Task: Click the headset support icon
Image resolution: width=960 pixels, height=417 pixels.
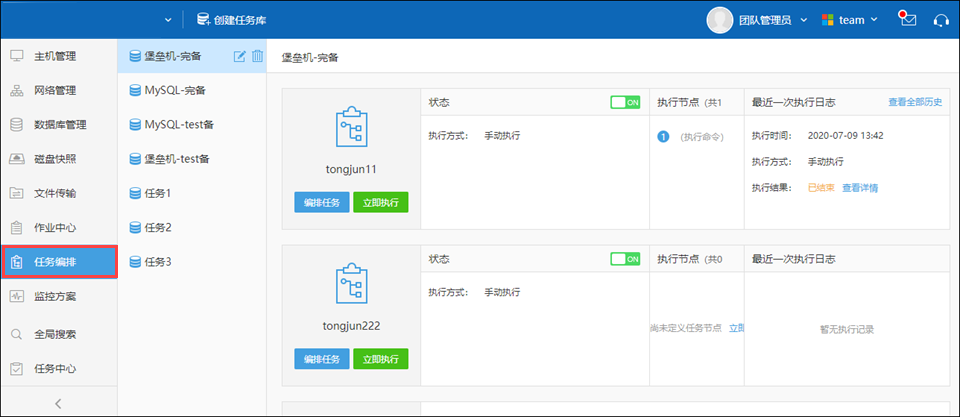Action: 940,19
